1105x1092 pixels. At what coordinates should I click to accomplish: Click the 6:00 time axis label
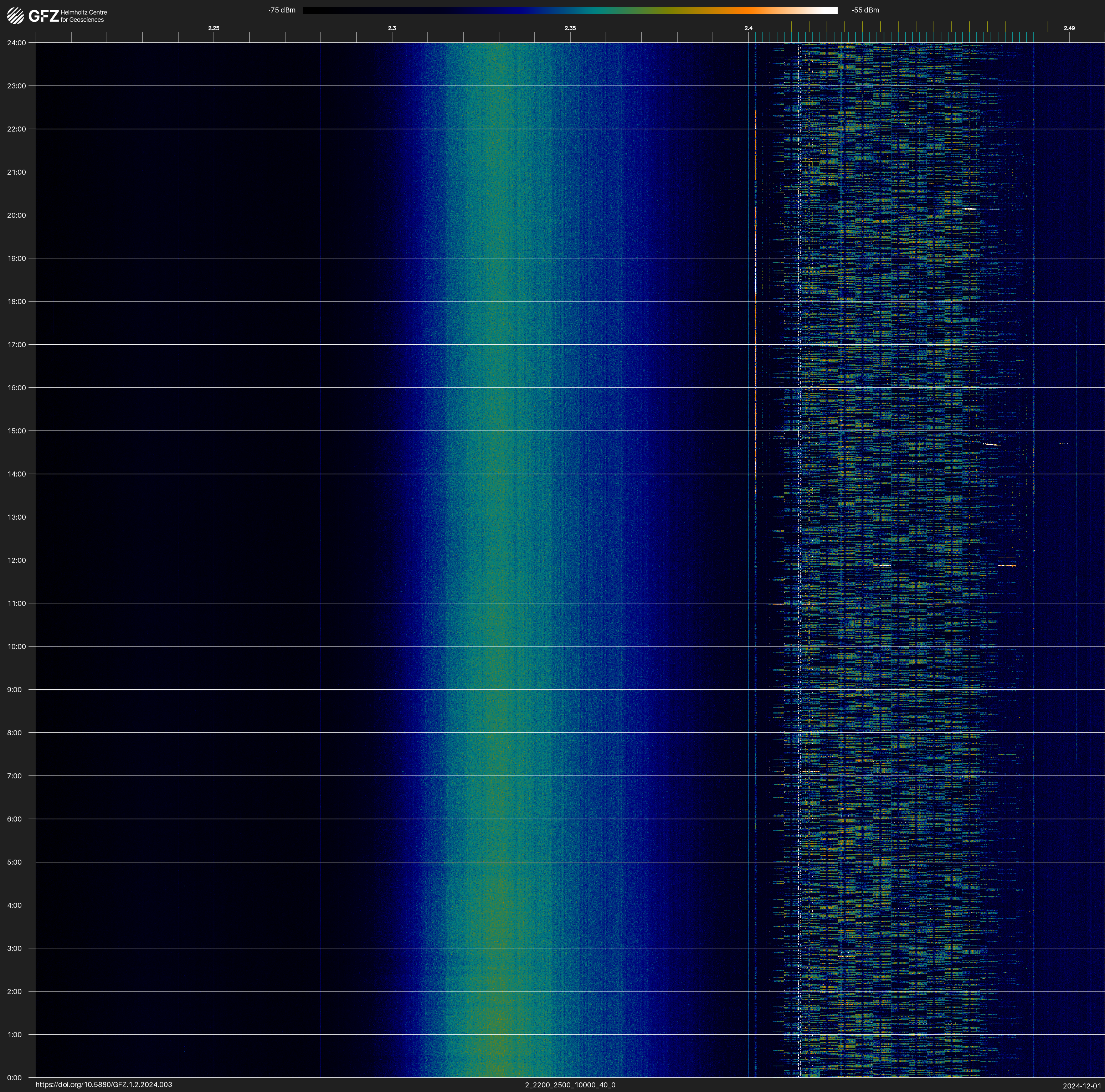tap(15, 819)
